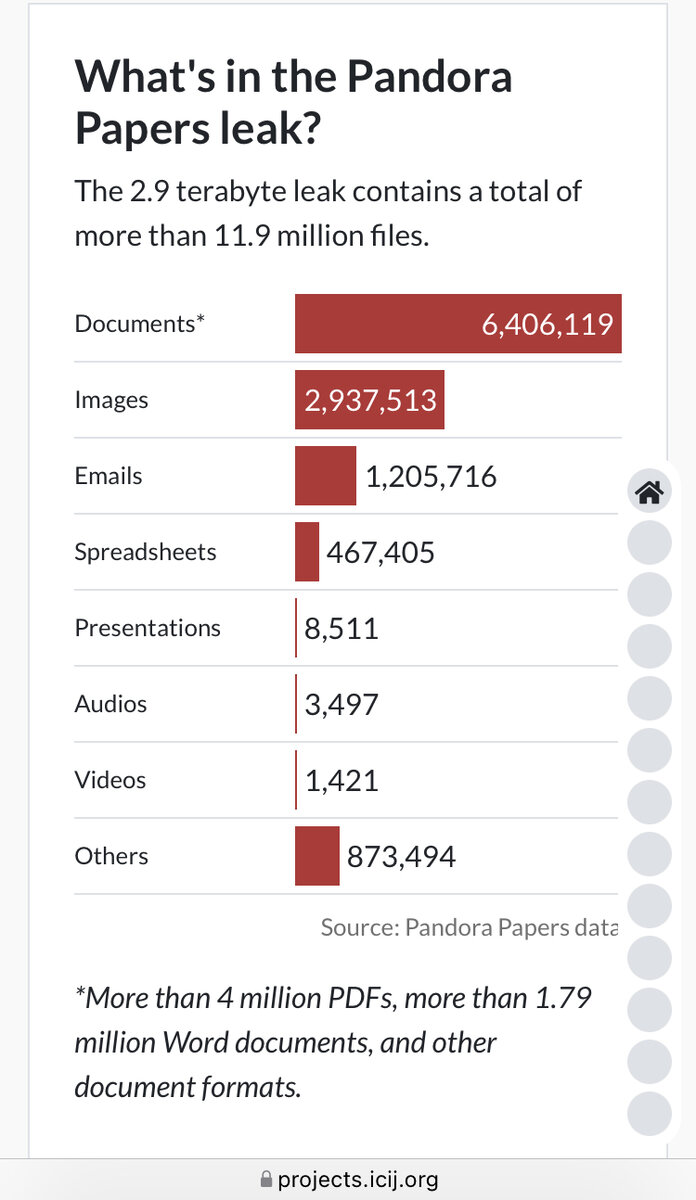Select the navigation dot beside the Audios row
696x1200 pixels.
coord(649,699)
